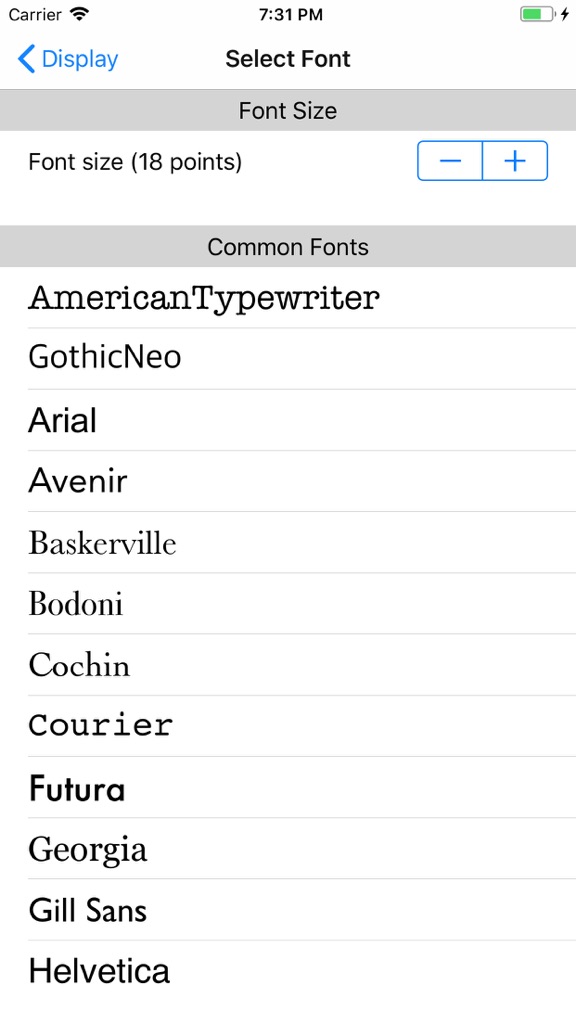This screenshot has width=576, height=1024.
Task: Decrease font size with minus button
Action: tap(450, 161)
